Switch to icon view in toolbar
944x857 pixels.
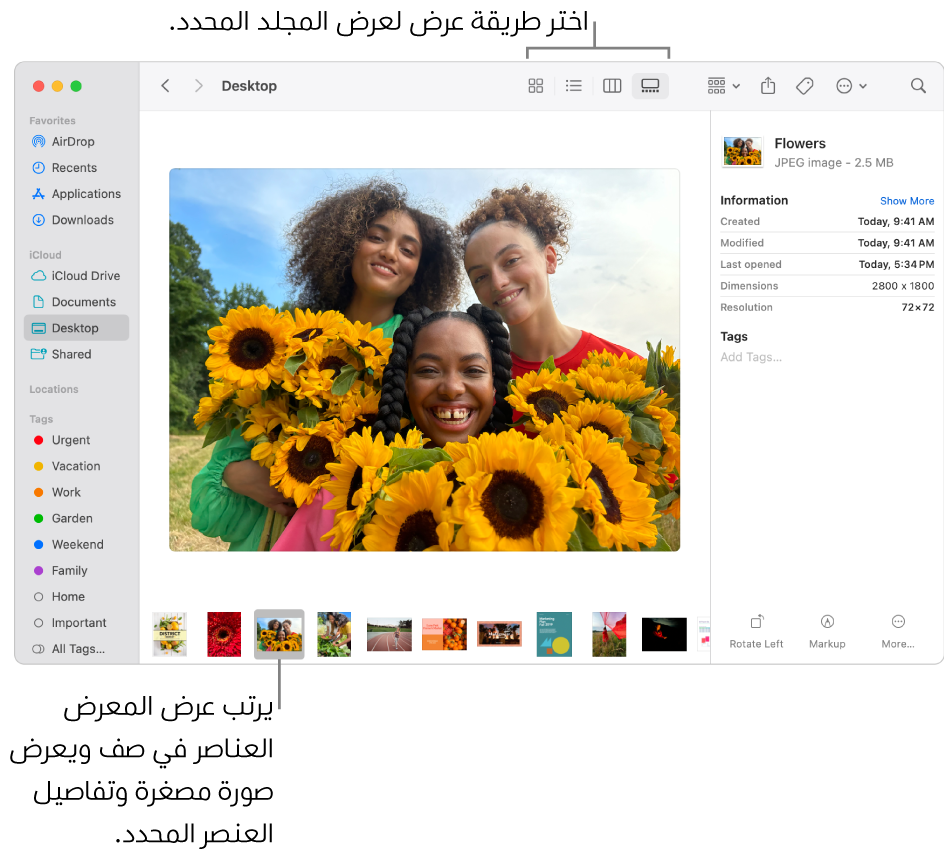(536, 86)
